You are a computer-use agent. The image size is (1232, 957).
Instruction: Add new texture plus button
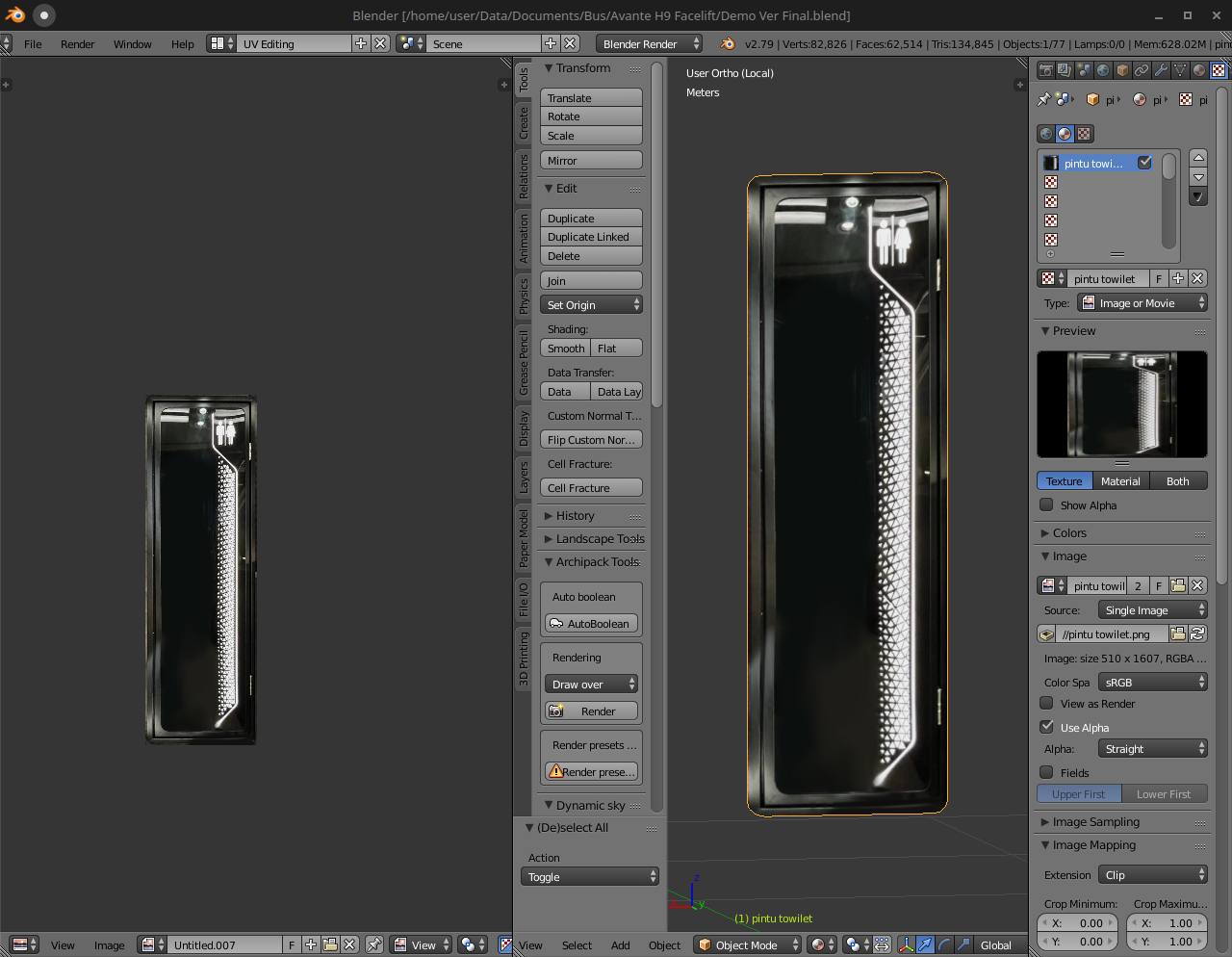(x=1178, y=278)
